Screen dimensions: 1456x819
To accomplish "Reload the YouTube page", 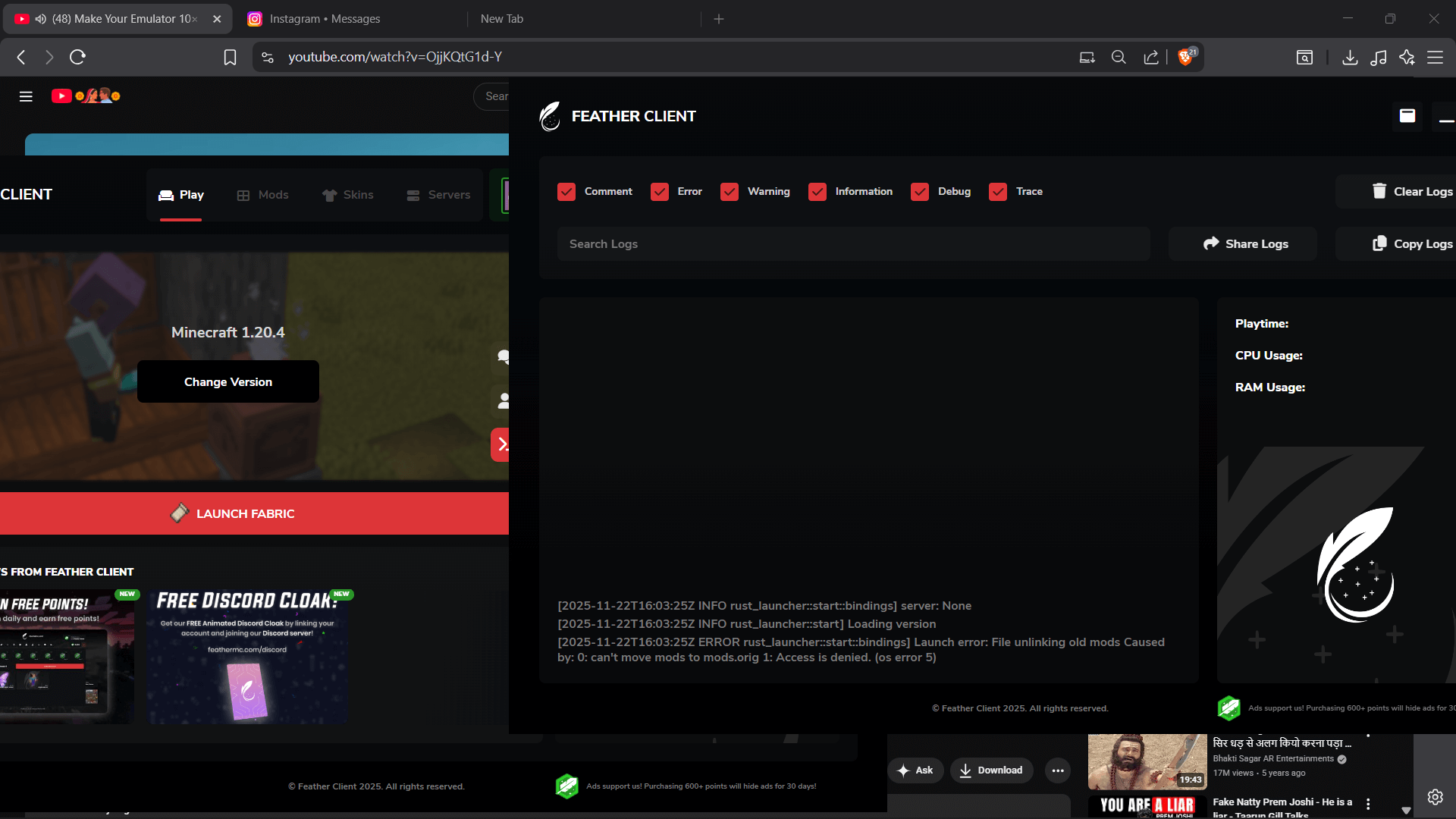I will (x=77, y=57).
